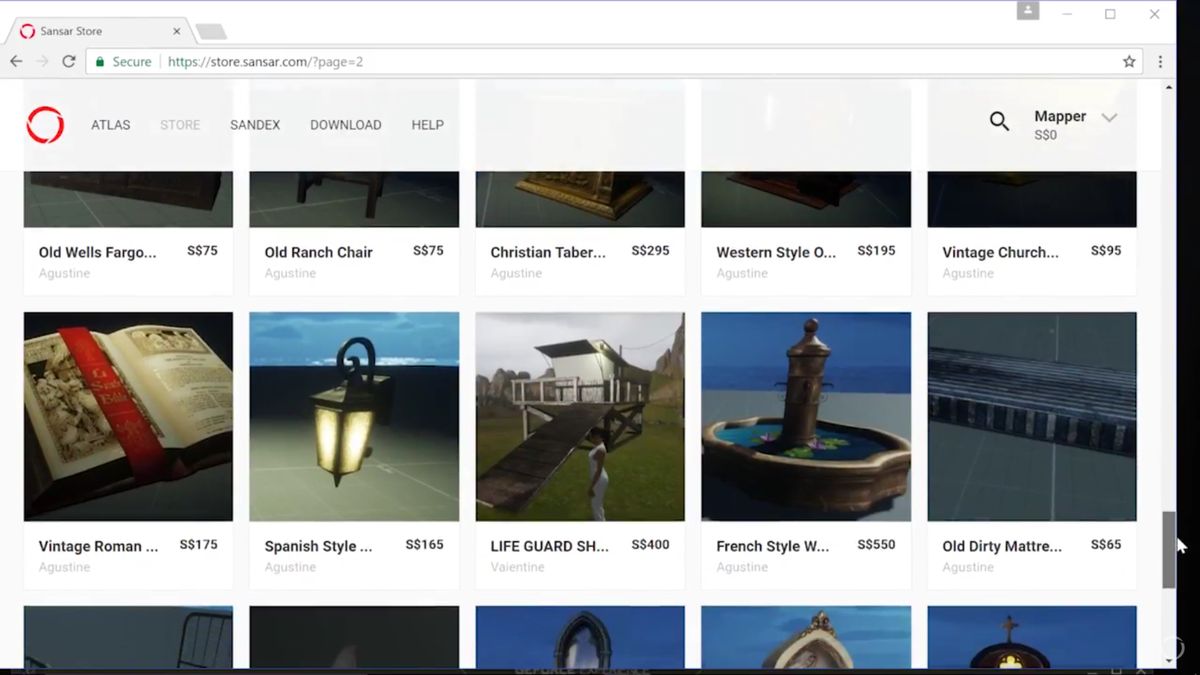Open the SANDEX menu item
The height and width of the screenshot is (675, 1200).
click(255, 124)
